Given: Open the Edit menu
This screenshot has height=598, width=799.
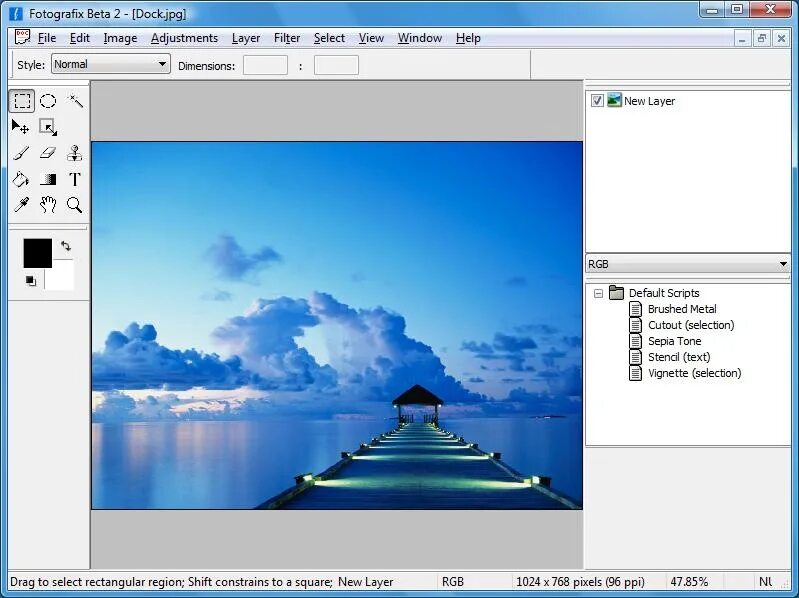Looking at the screenshot, I should (79, 38).
